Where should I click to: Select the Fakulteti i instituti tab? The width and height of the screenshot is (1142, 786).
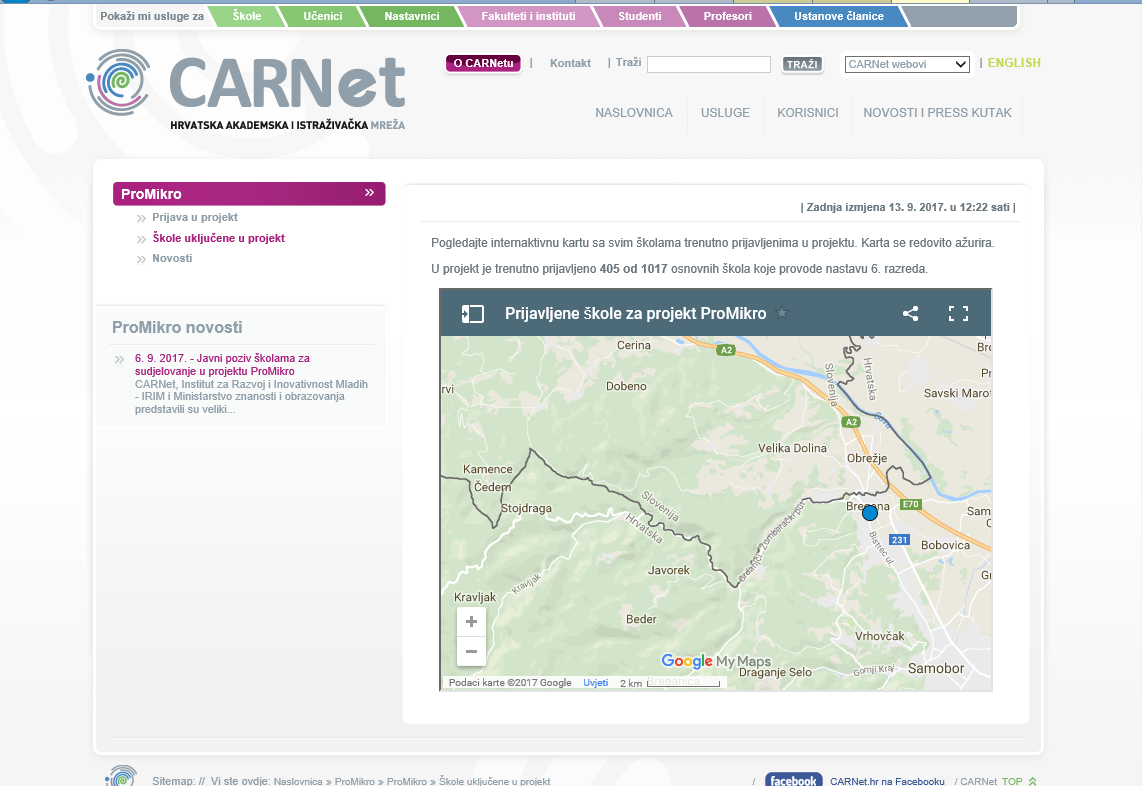528,16
